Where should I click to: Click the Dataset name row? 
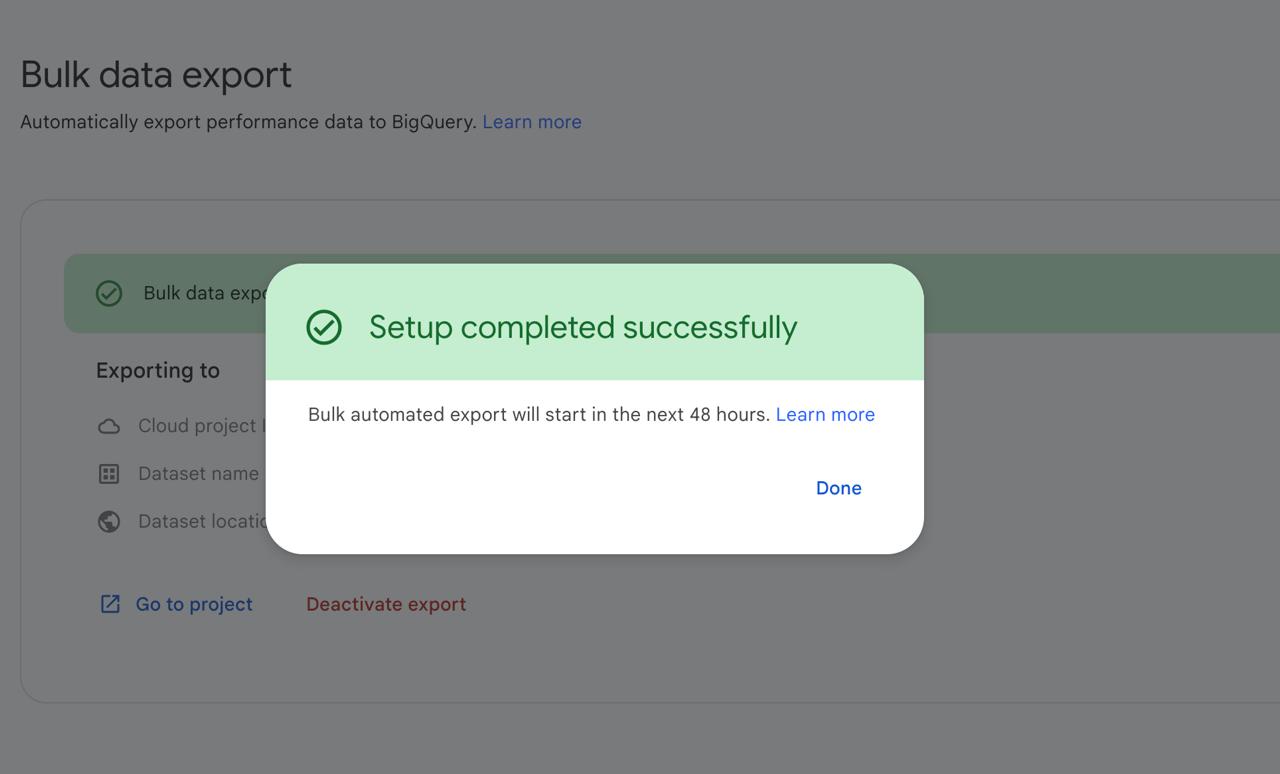pos(198,473)
